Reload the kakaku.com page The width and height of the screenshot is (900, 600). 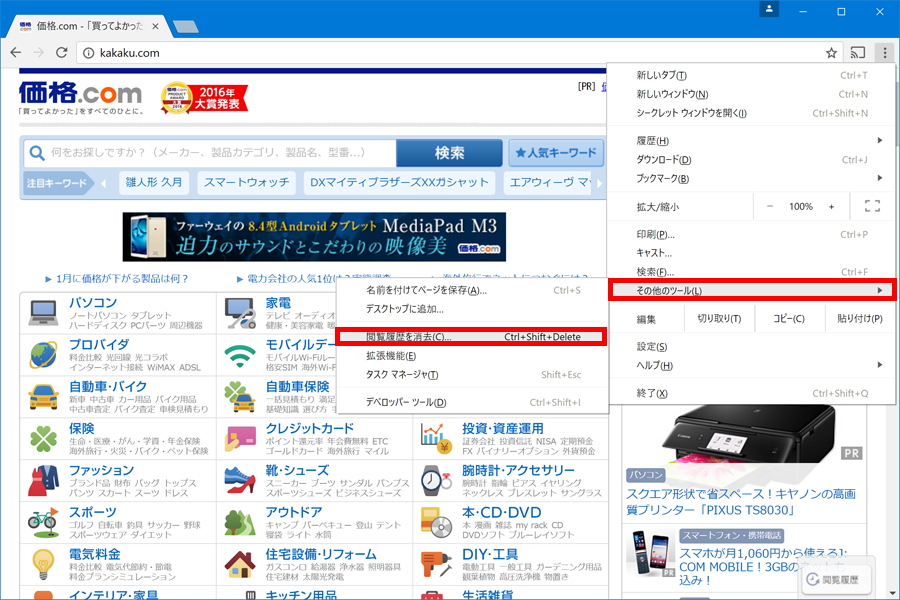coord(61,53)
